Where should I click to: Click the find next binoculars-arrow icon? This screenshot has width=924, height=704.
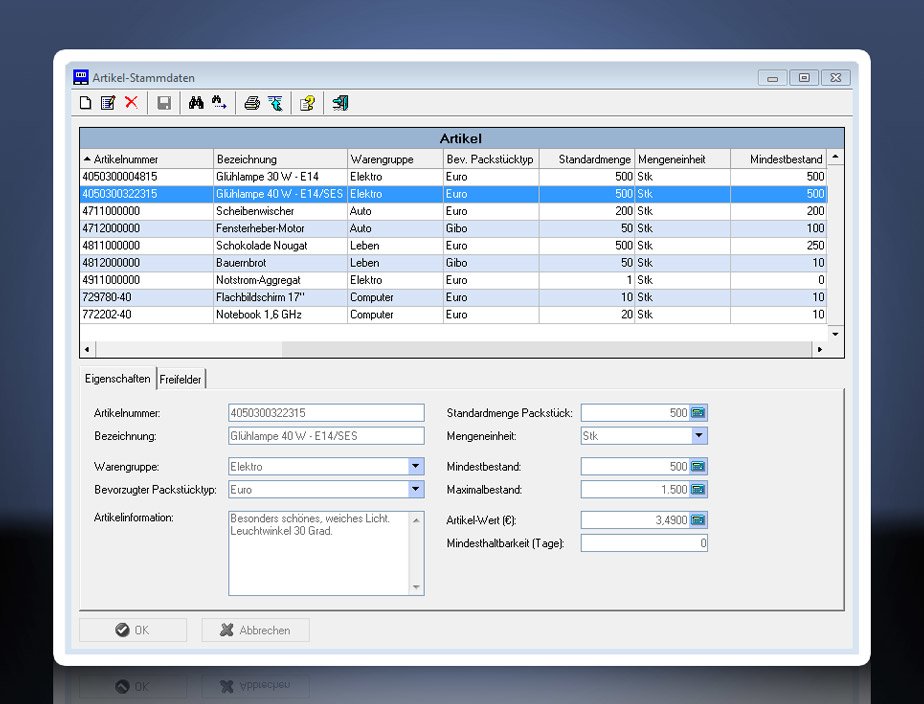(x=219, y=103)
